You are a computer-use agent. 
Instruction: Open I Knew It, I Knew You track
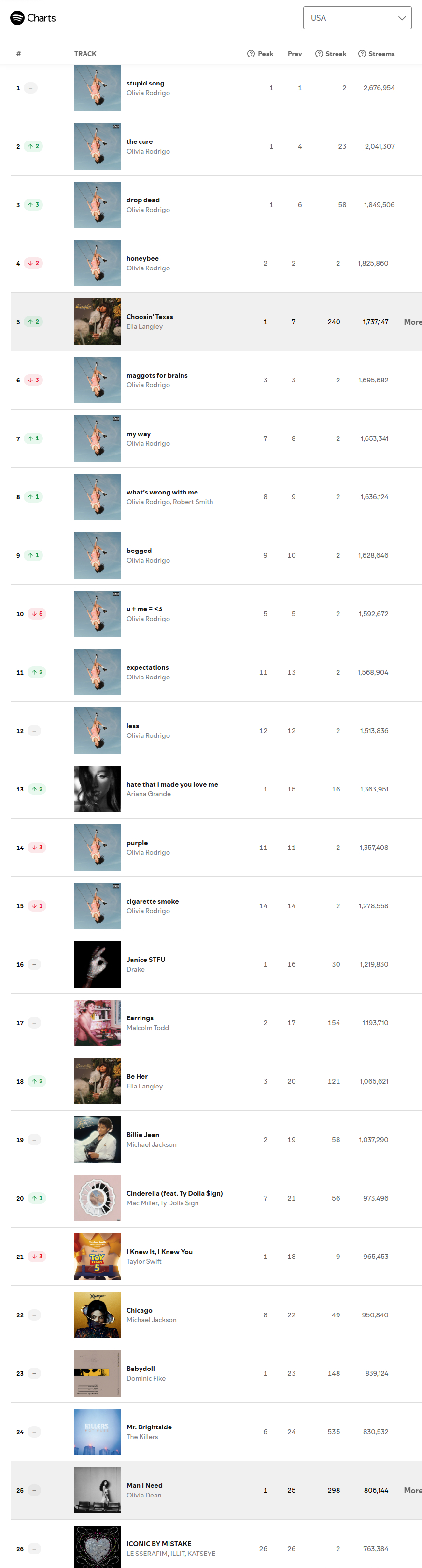tap(159, 1252)
